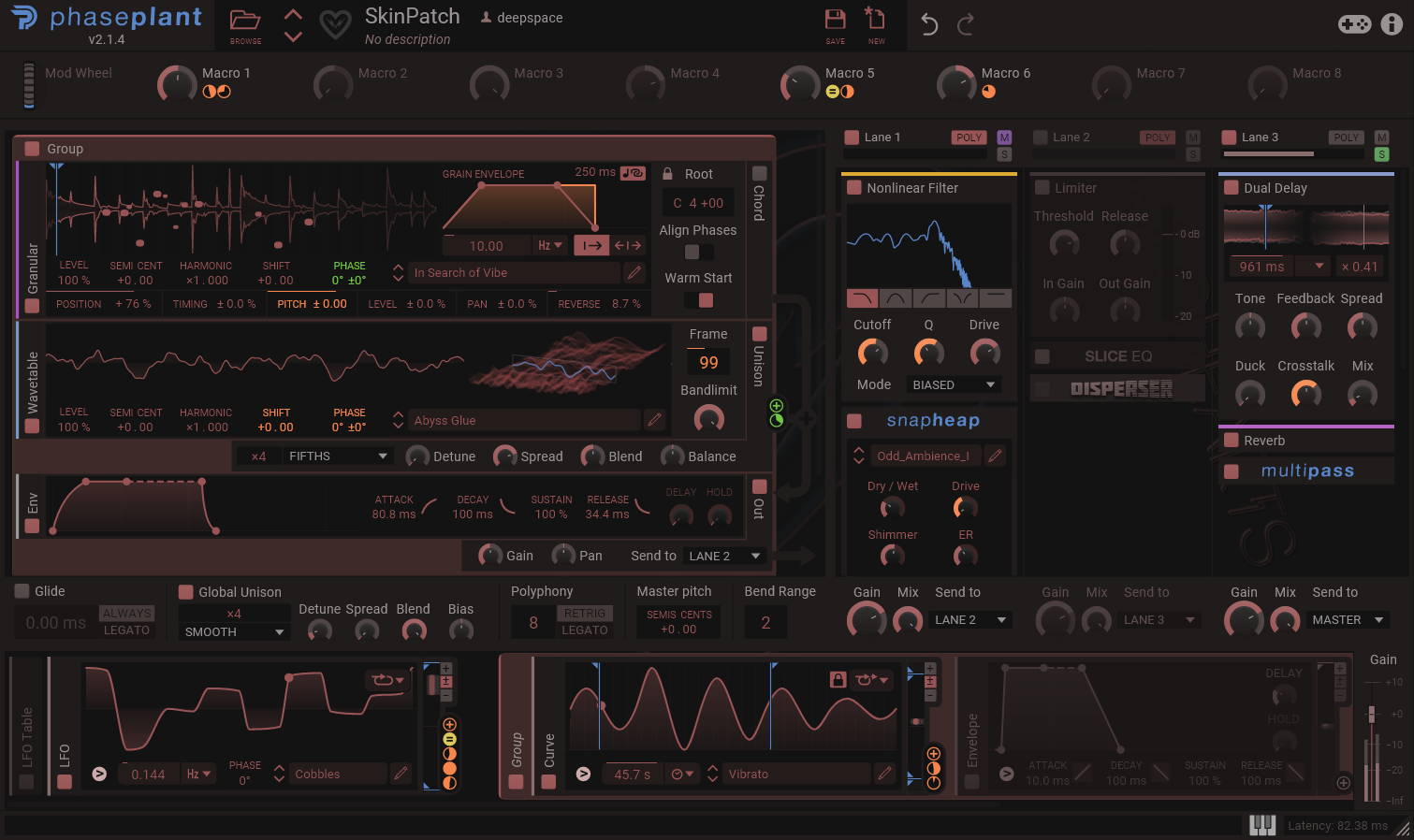Select the band-pass filter shape icon
The height and width of the screenshot is (840, 1414).
click(x=896, y=298)
